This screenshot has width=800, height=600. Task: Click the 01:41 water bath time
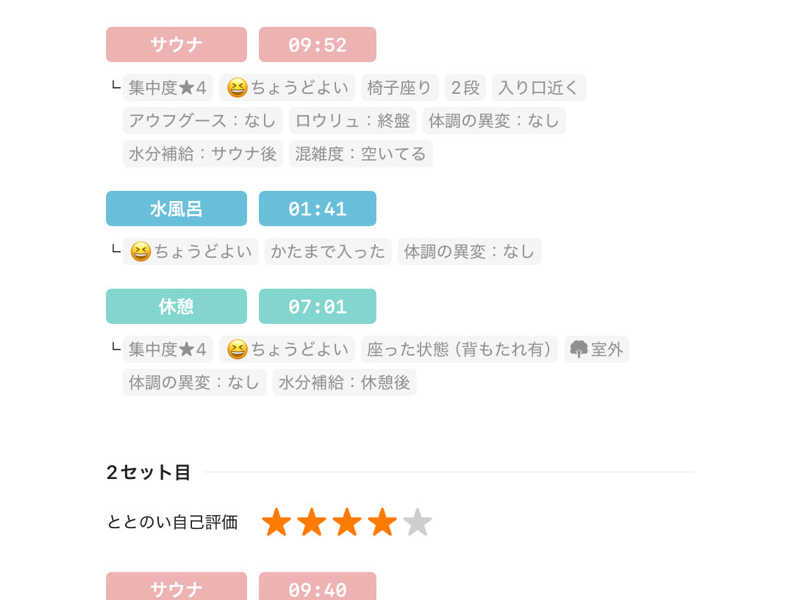pos(317,209)
